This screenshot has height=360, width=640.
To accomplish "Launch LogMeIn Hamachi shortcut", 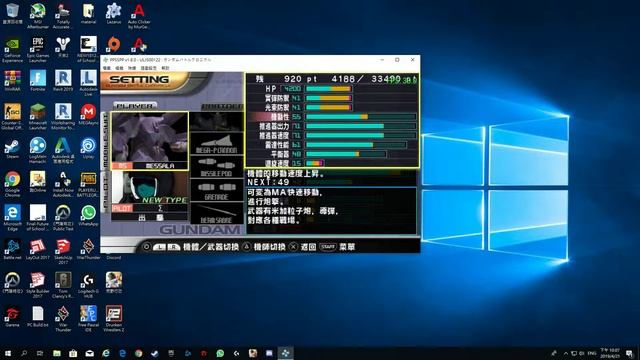I will (38, 150).
